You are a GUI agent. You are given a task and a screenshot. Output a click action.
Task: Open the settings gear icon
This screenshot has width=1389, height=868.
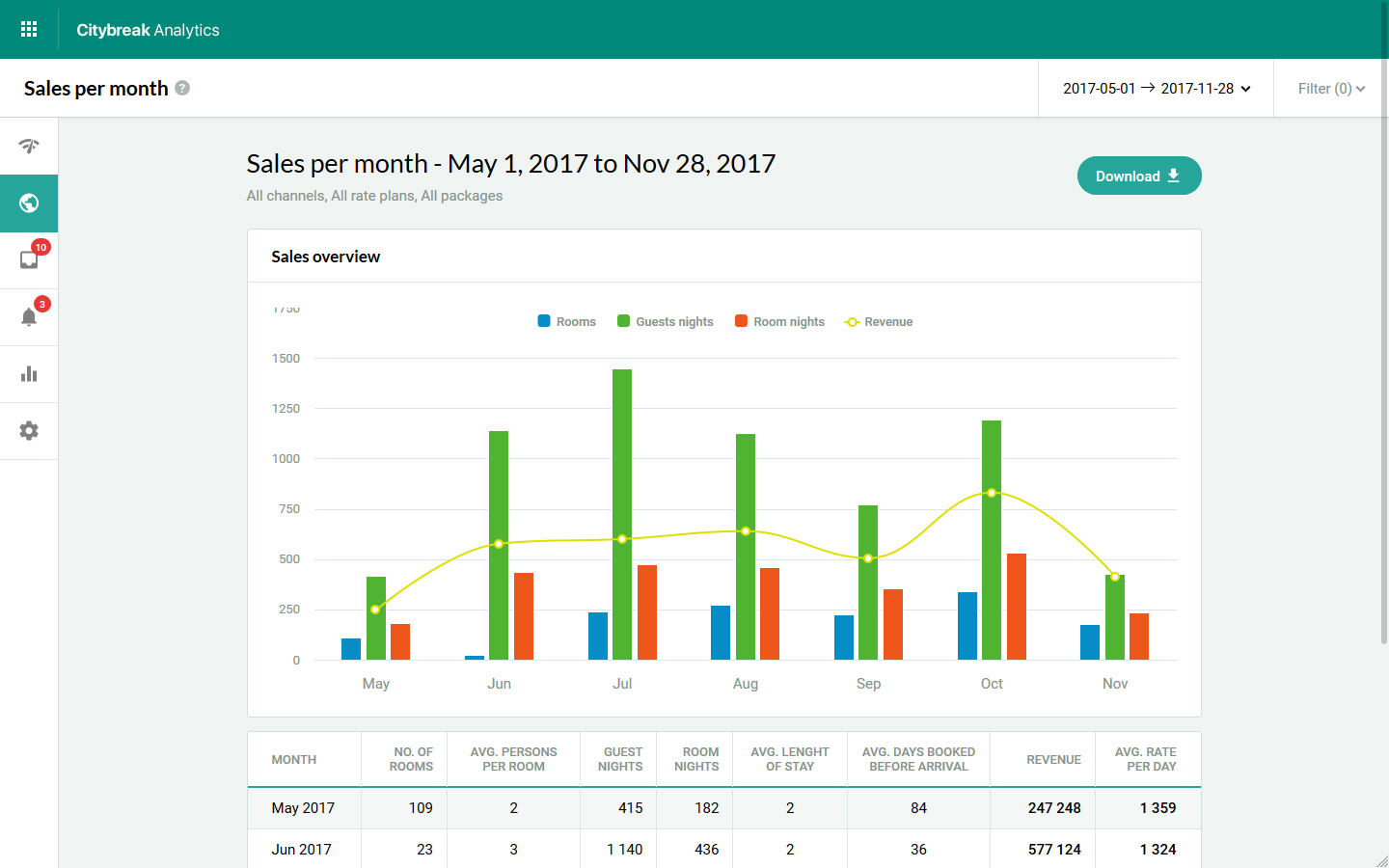tap(29, 431)
